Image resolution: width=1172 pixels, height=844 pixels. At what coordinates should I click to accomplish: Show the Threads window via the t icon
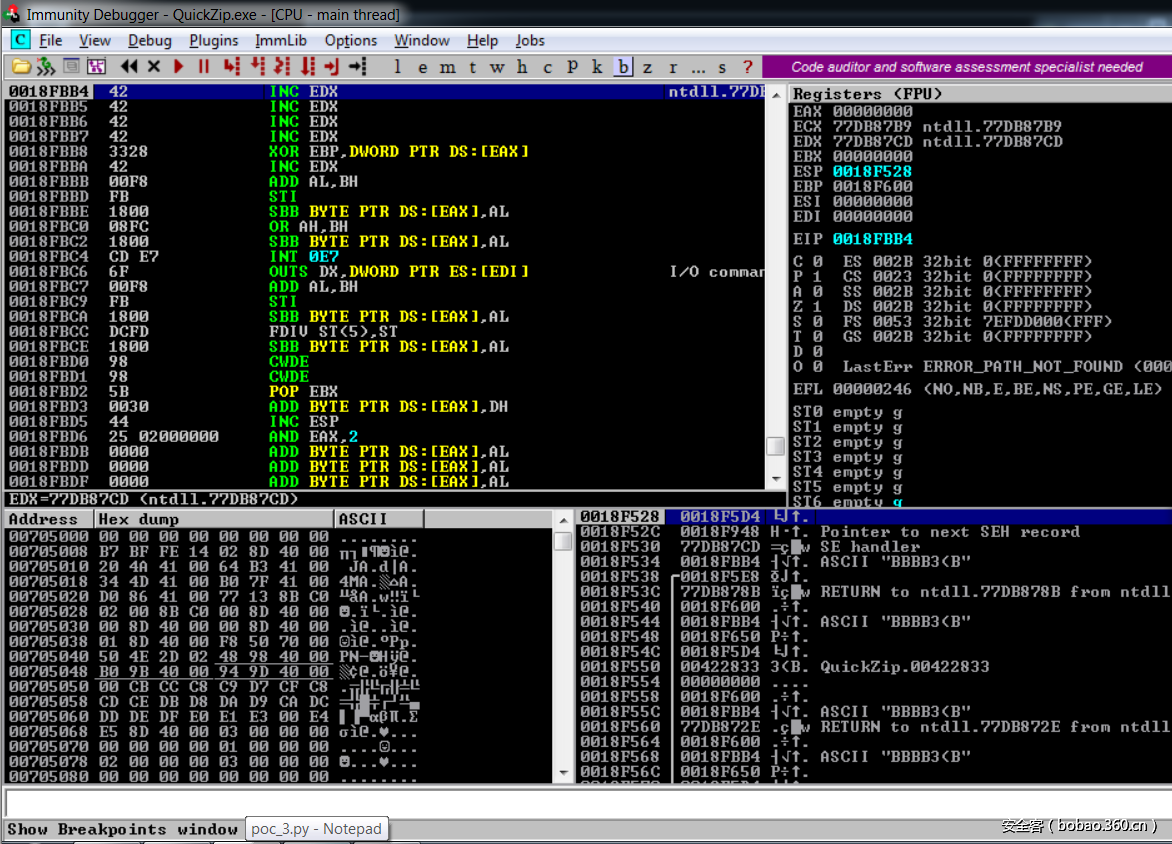pyautogui.click(x=471, y=66)
